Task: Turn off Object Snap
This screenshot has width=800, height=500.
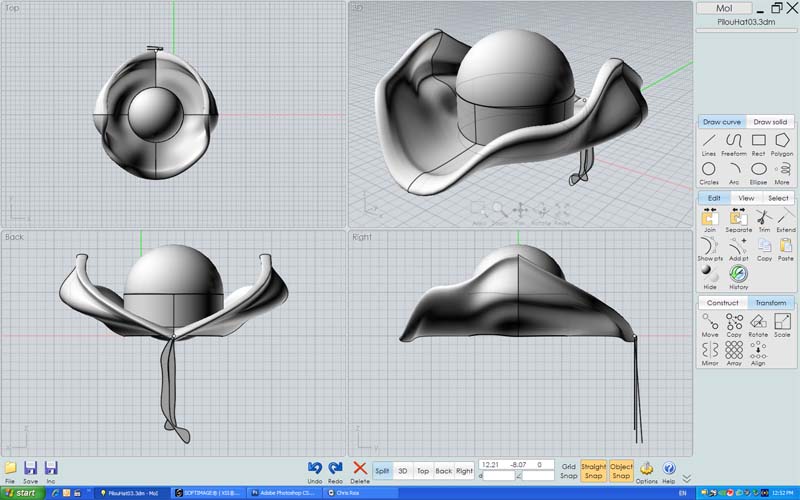Action: pos(621,470)
